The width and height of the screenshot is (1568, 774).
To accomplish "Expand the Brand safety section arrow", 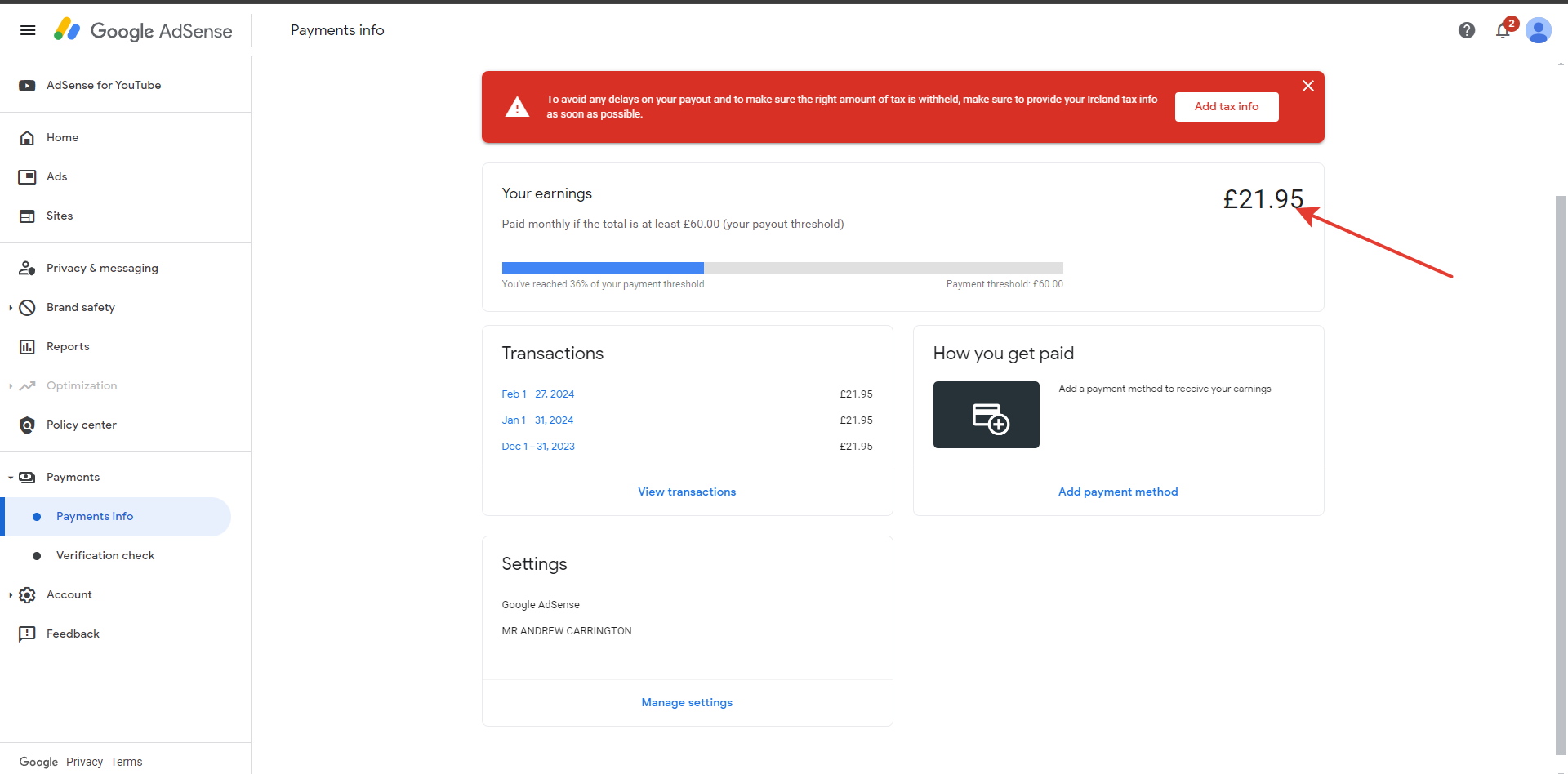I will pos(11,308).
